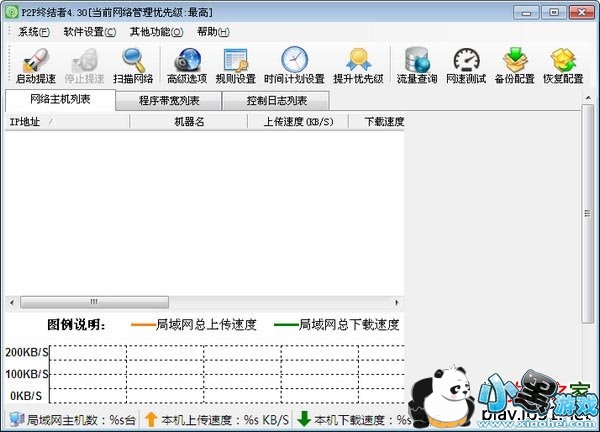Open 规则设置 rule settings

click(x=235, y=60)
